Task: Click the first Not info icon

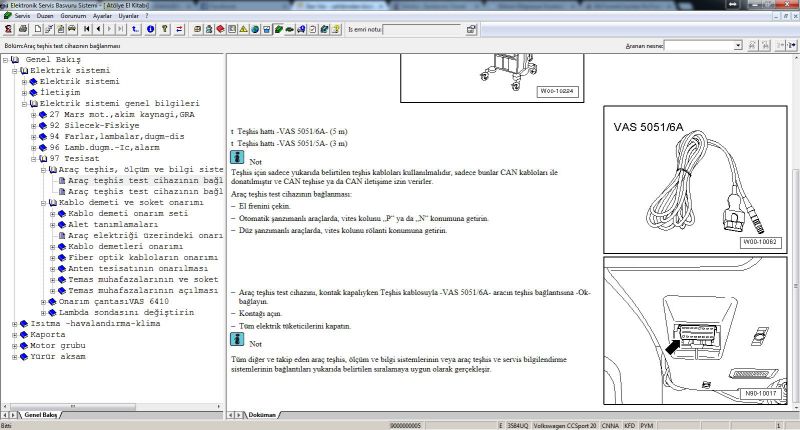Action: click(237, 157)
